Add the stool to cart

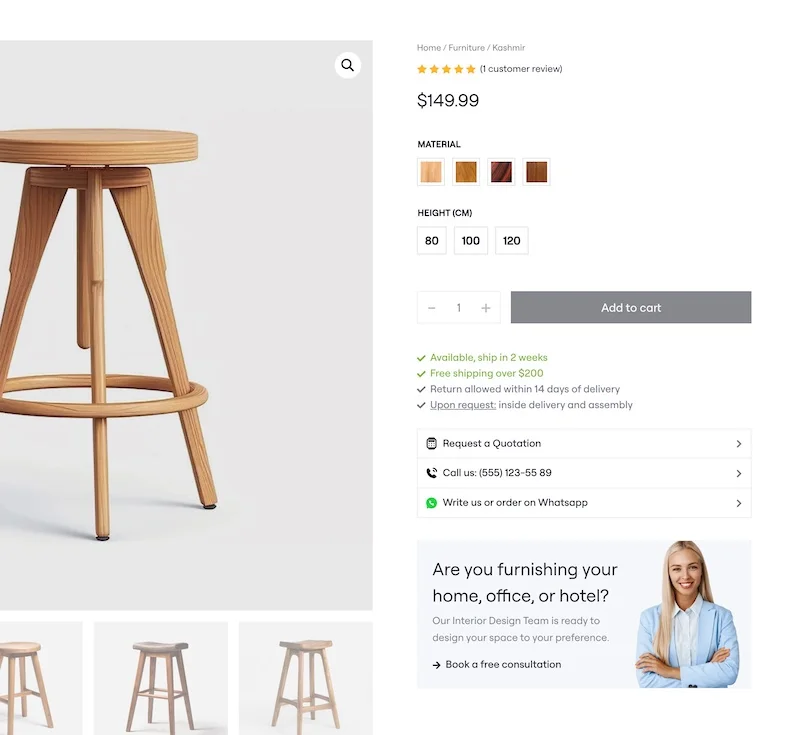[x=631, y=307]
